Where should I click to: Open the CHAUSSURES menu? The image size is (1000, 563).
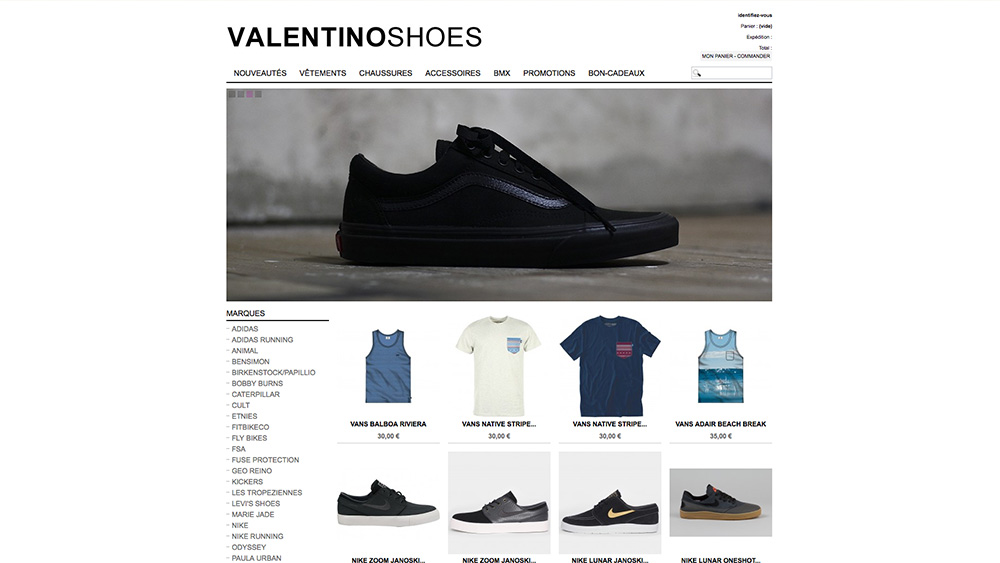pos(385,73)
